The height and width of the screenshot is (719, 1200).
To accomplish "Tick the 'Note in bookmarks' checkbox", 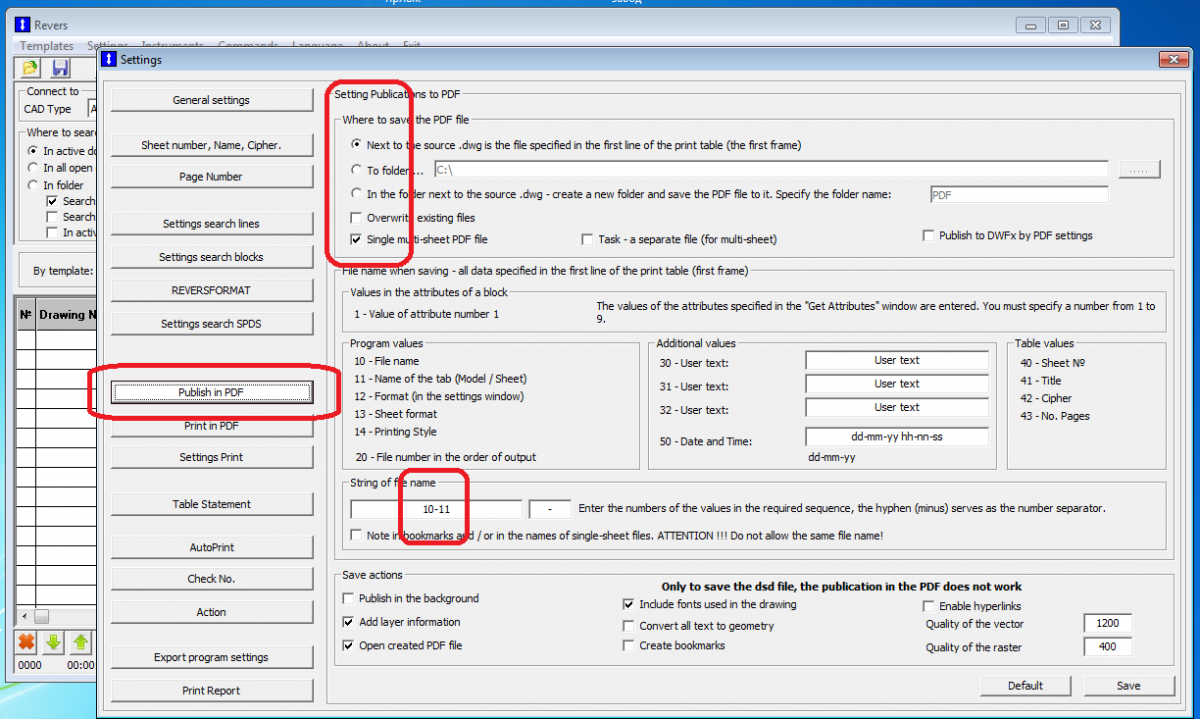I will pyautogui.click(x=357, y=536).
